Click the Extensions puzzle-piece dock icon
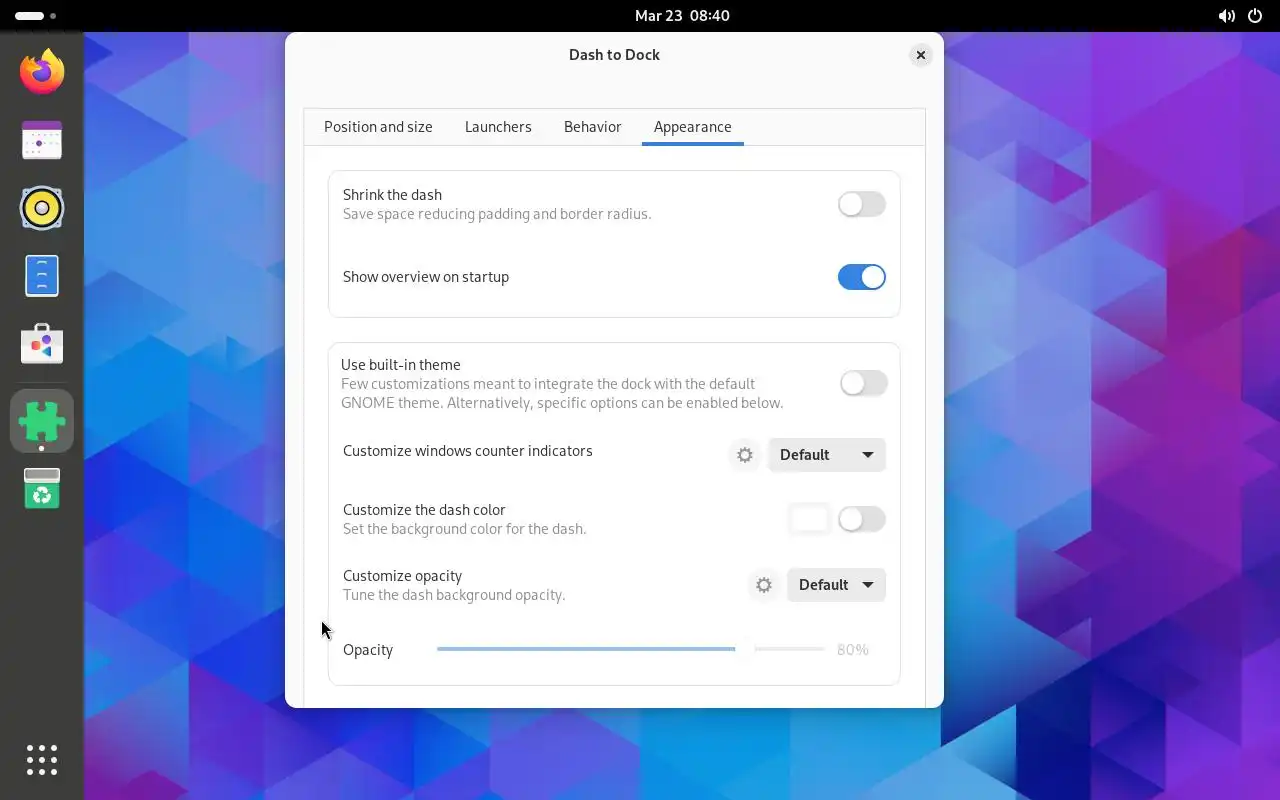The width and height of the screenshot is (1280, 800). pyautogui.click(x=42, y=420)
